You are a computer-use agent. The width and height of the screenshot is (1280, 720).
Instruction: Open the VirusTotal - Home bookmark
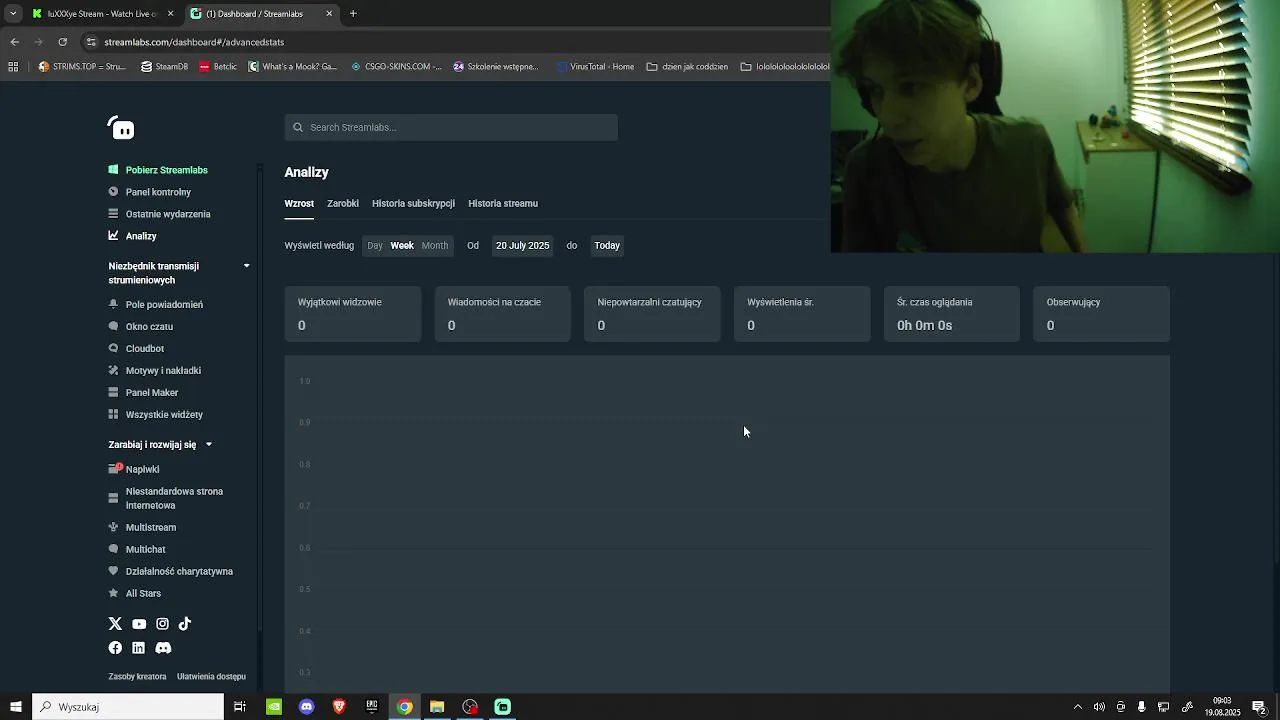click(x=596, y=67)
